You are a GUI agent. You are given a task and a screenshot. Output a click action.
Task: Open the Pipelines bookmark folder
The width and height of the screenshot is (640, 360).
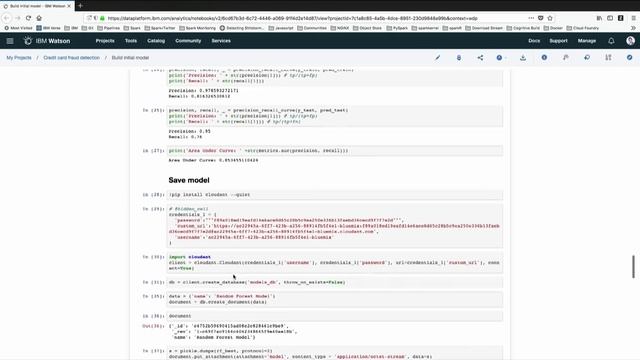(x=109, y=28)
